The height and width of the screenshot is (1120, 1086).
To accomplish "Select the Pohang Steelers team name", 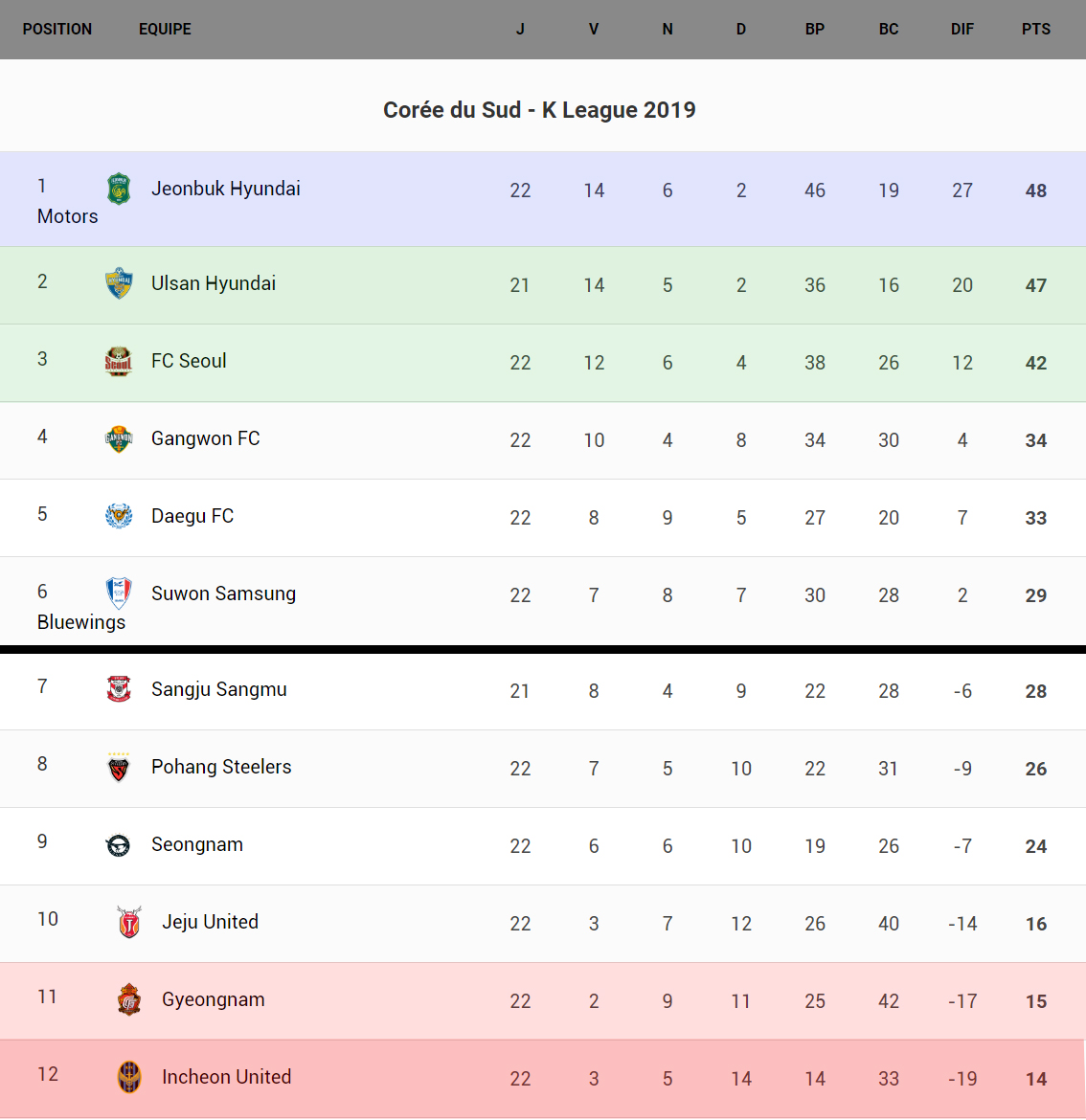I will tap(221, 767).
